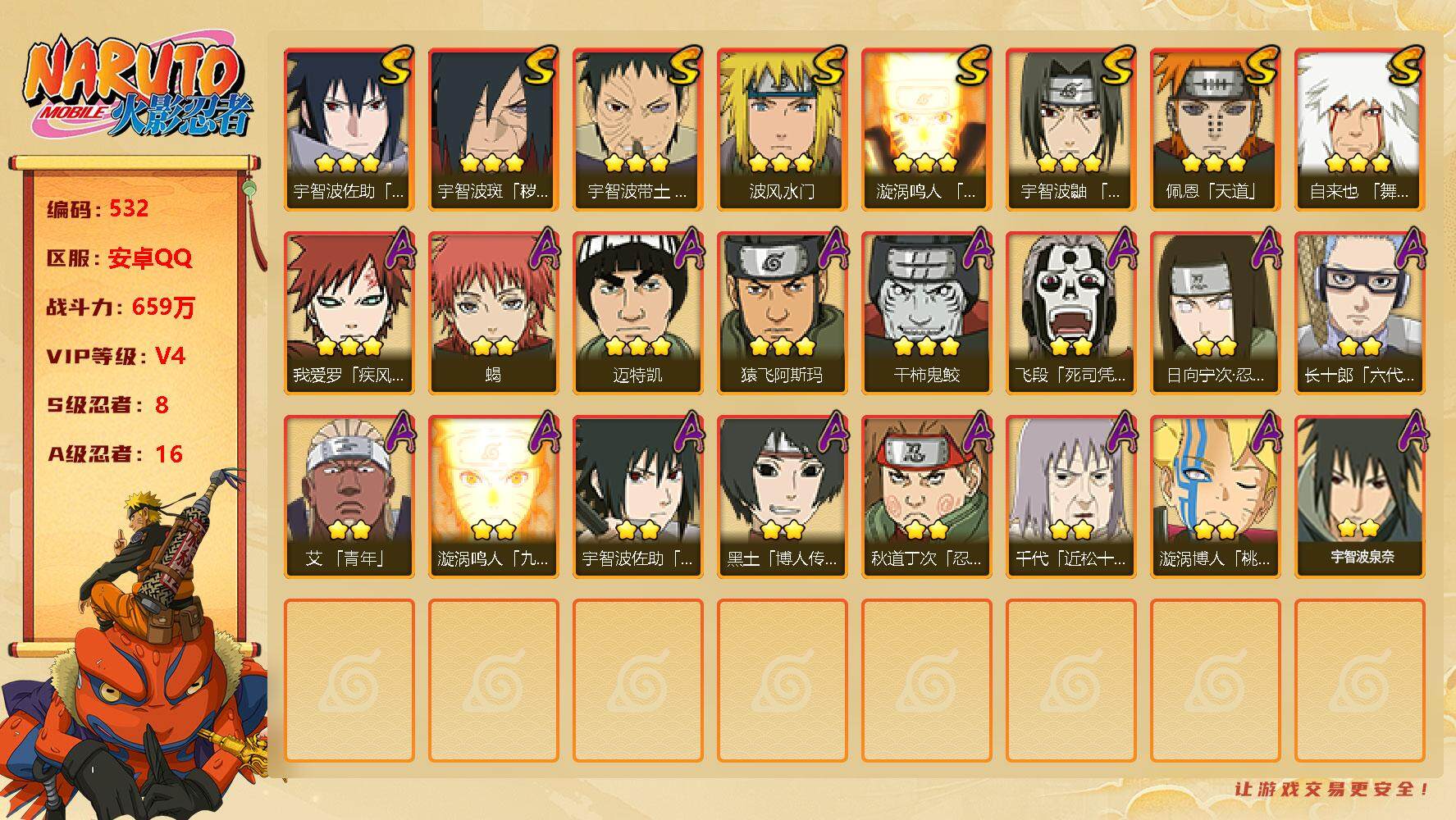Click the star rating on 蝎 card
Screen dimensions: 1456x820
click(x=493, y=346)
